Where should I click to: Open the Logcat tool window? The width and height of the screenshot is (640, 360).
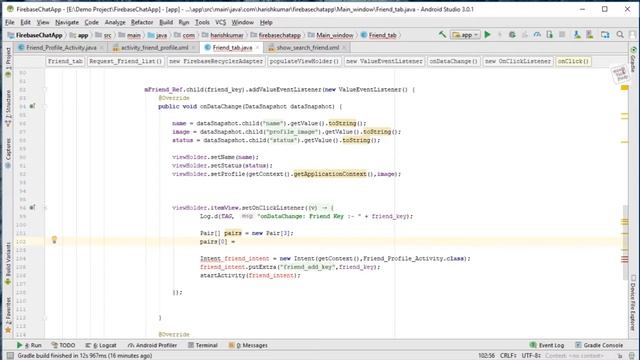pos(101,345)
